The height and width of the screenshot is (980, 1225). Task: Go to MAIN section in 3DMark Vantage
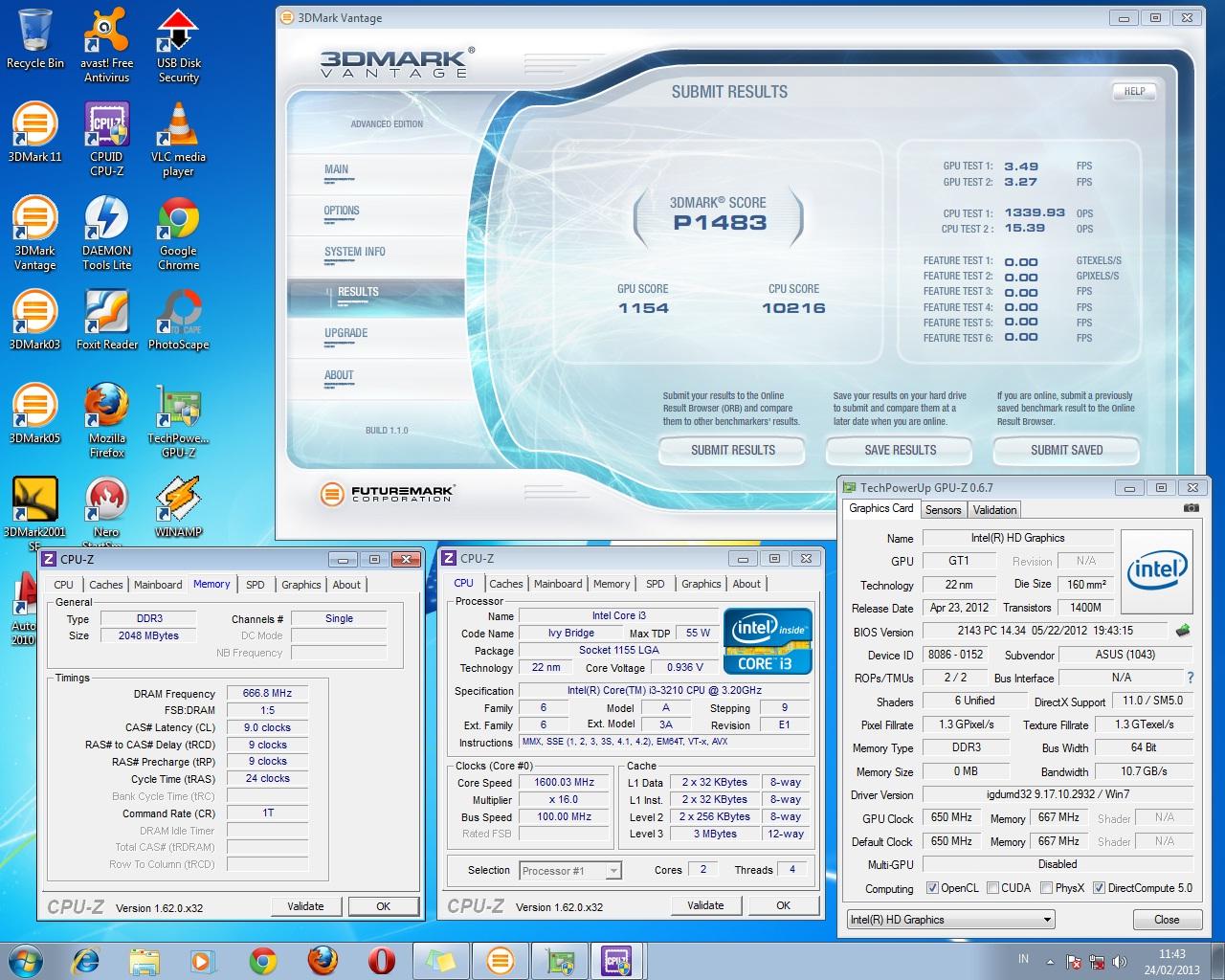click(x=336, y=169)
